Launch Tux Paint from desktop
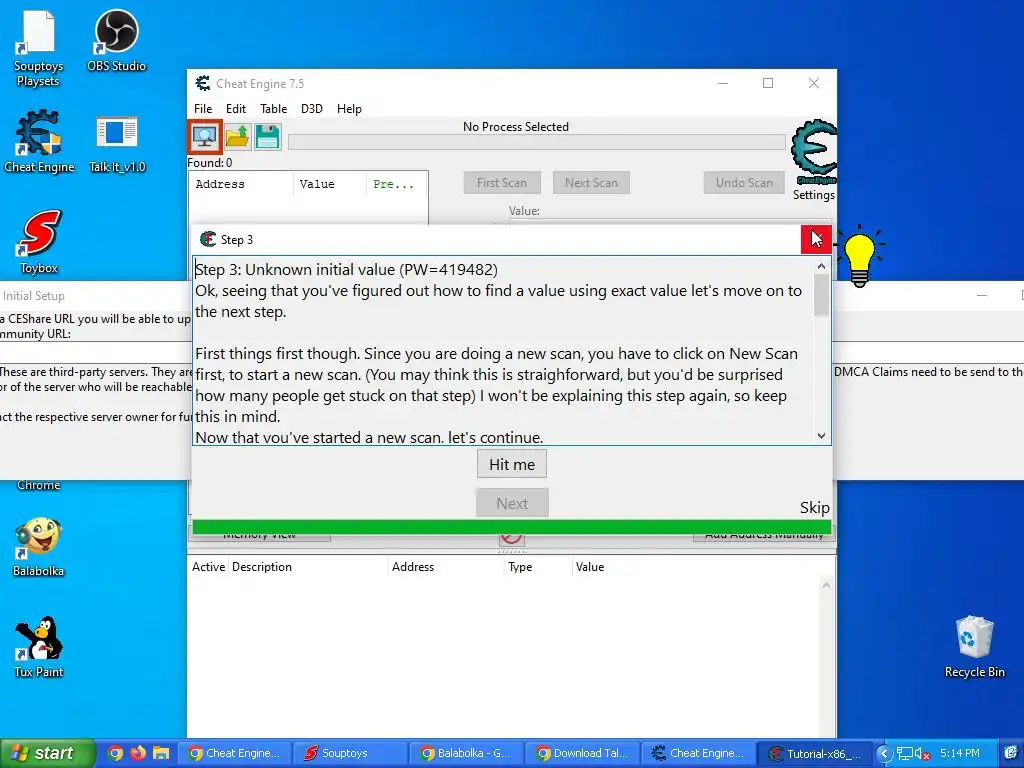 [39, 647]
